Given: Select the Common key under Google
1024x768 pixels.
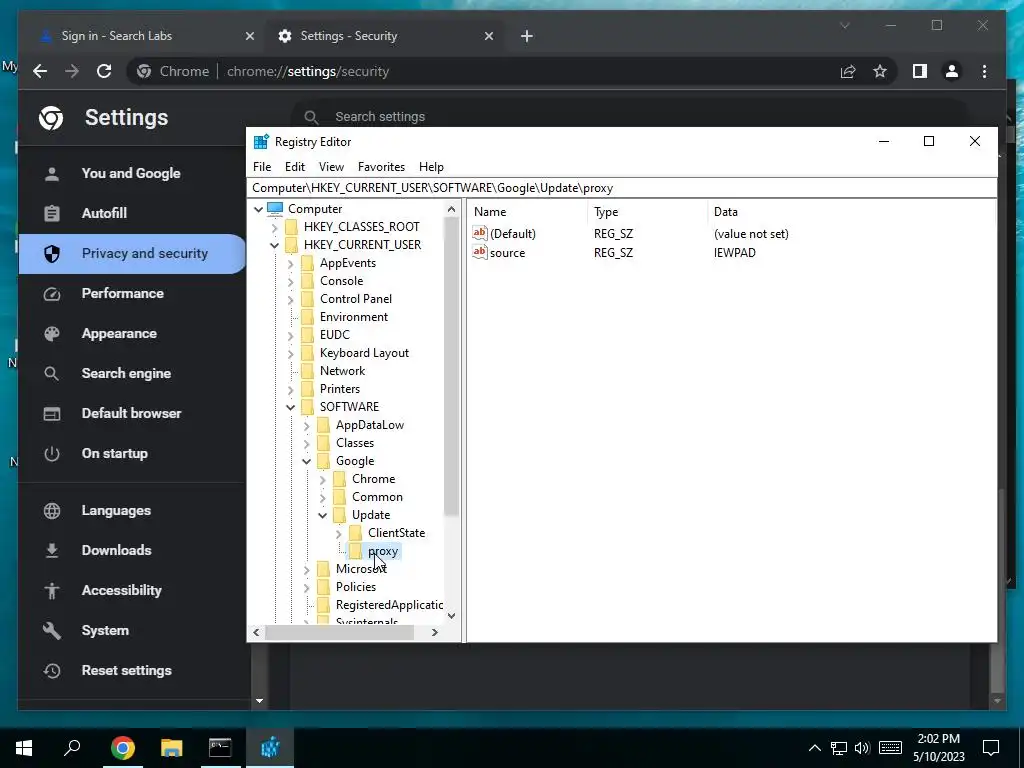Looking at the screenshot, I should (377, 497).
